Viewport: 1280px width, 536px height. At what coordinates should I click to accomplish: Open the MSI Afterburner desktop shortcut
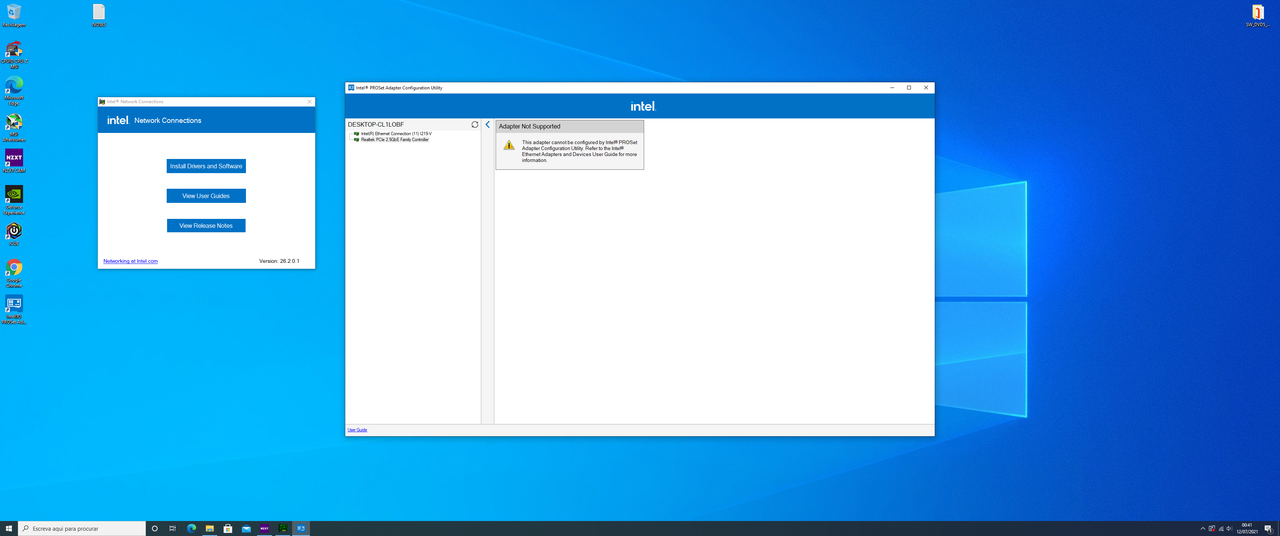(14, 125)
